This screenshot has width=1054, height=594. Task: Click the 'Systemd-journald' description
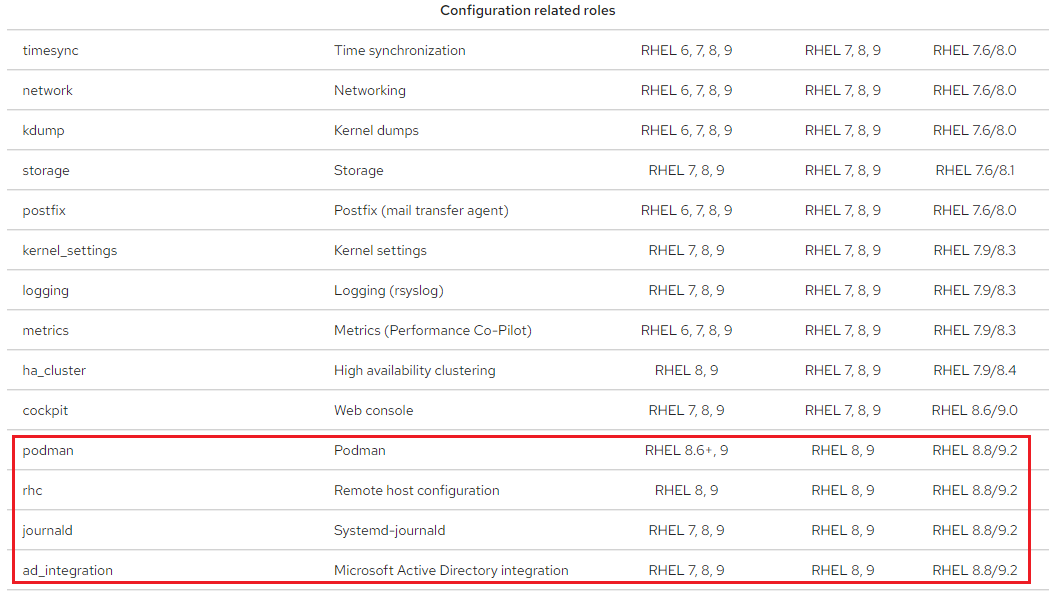pyautogui.click(x=389, y=530)
